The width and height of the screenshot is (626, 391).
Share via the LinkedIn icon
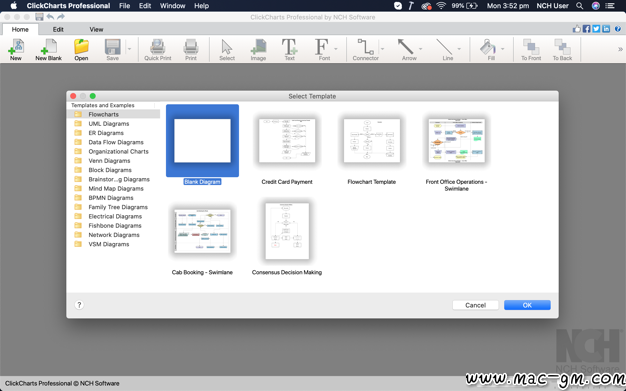tap(606, 29)
